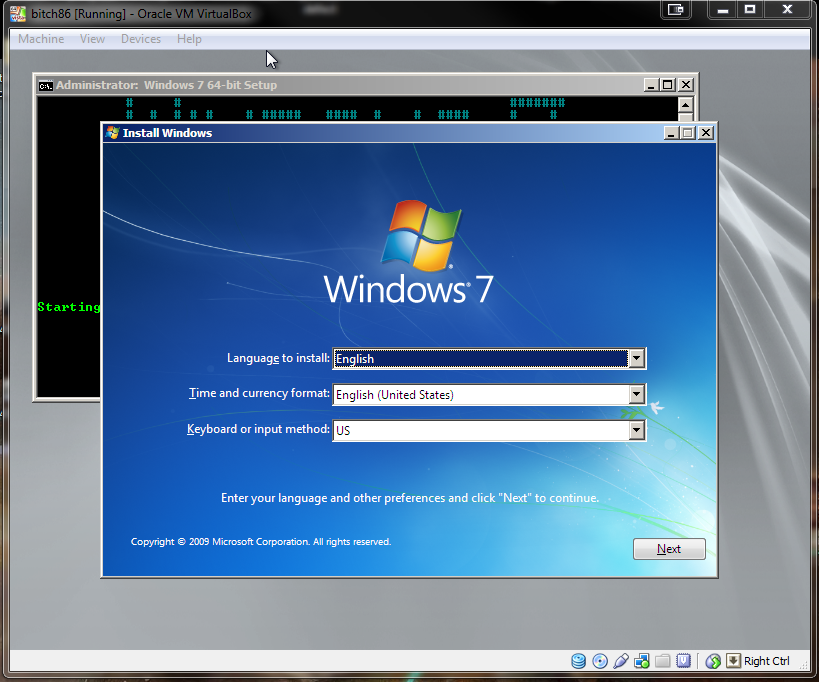Click the Copyright 2009 Microsoft Corporation text
The image size is (819, 682).
[261, 542]
